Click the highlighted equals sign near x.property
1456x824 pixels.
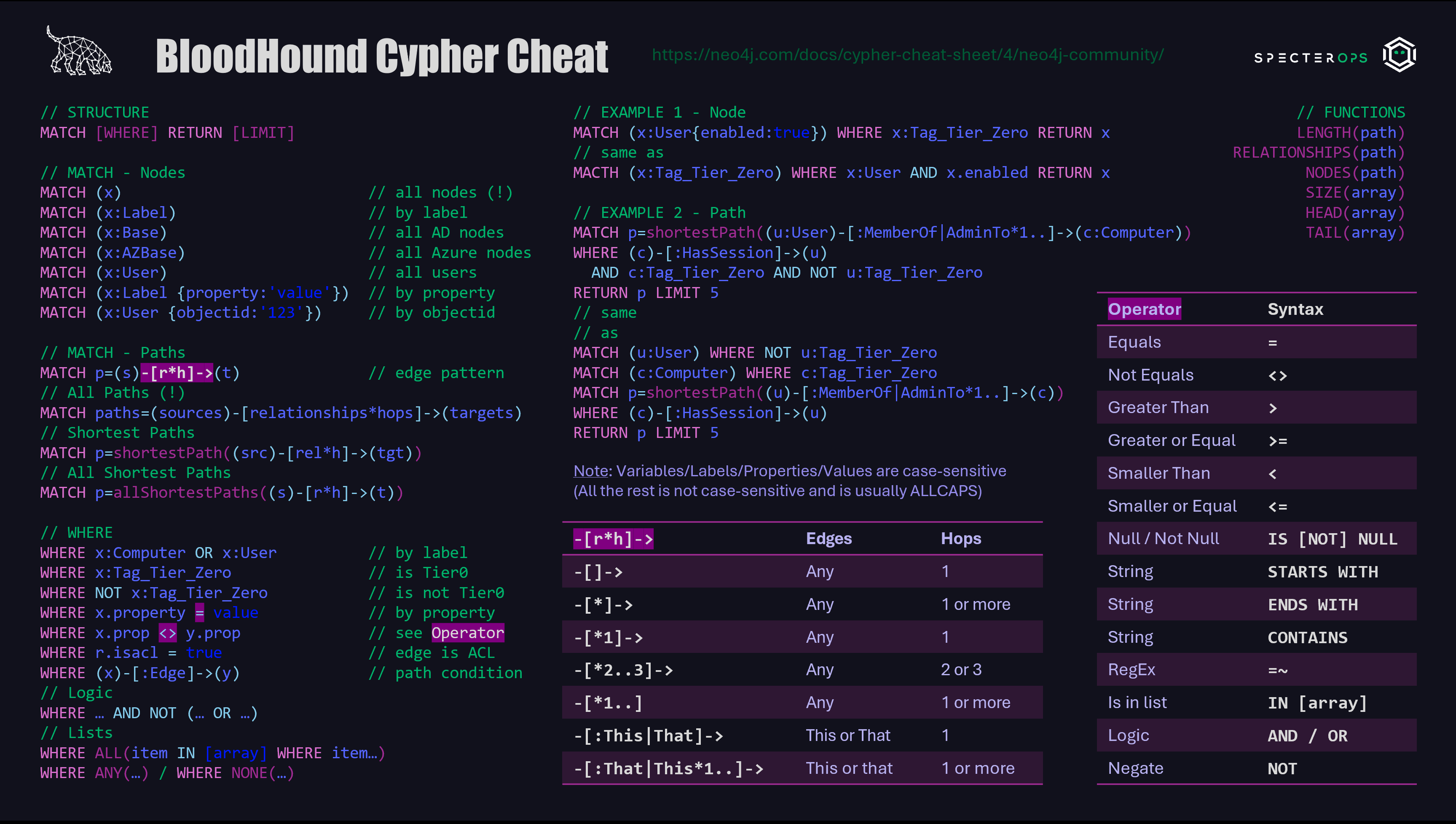tap(199, 612)
